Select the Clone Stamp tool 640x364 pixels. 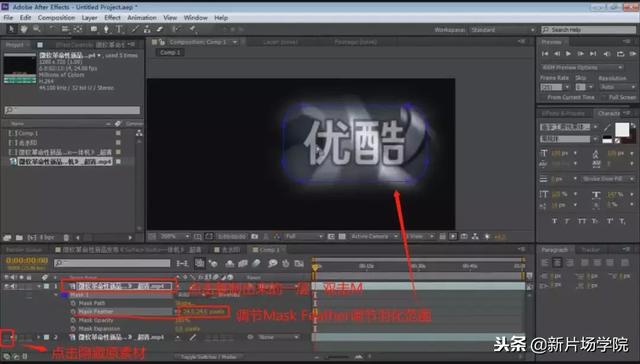tap(147, 29)
